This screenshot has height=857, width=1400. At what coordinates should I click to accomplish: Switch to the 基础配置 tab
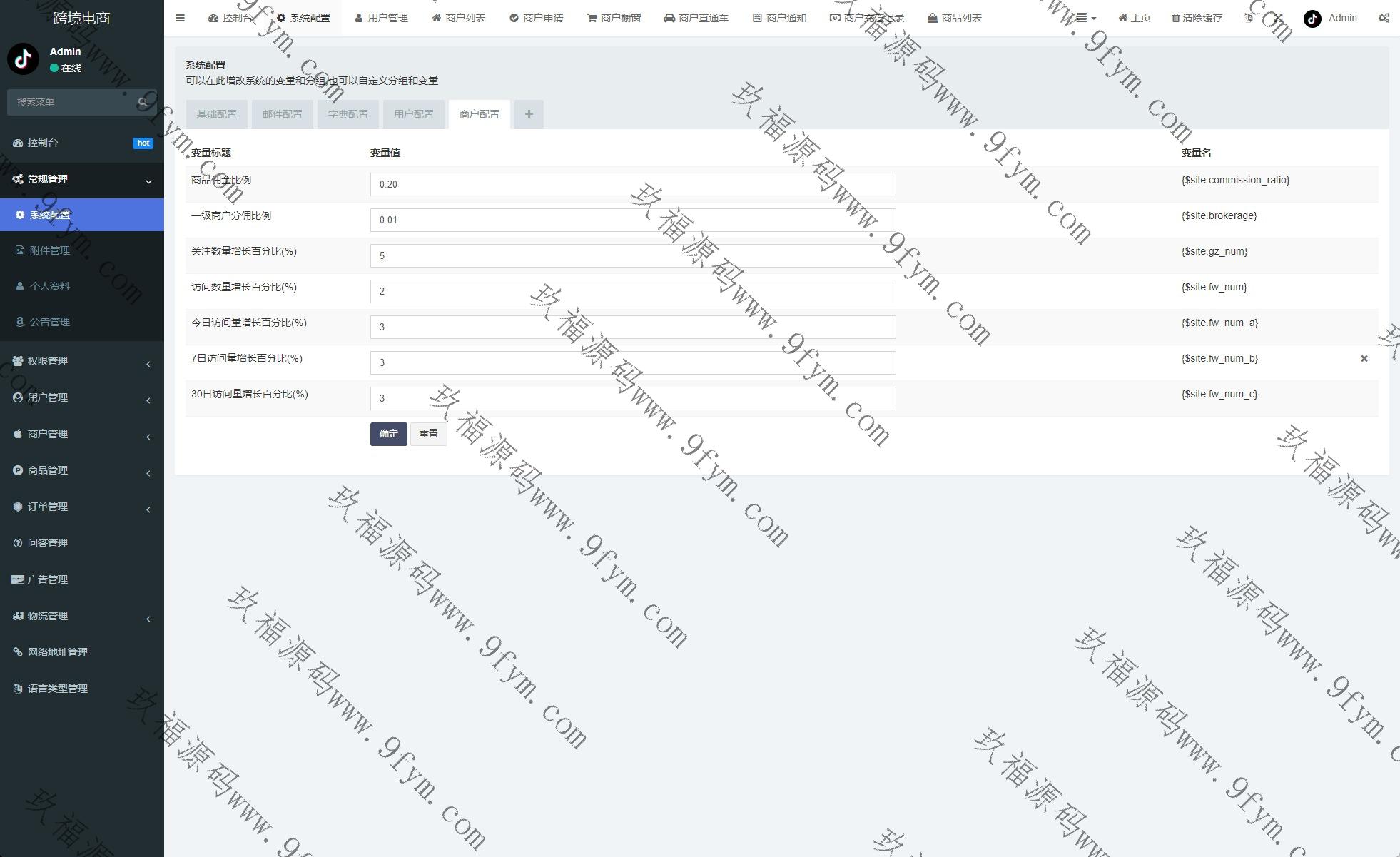[x=217, y=114]
